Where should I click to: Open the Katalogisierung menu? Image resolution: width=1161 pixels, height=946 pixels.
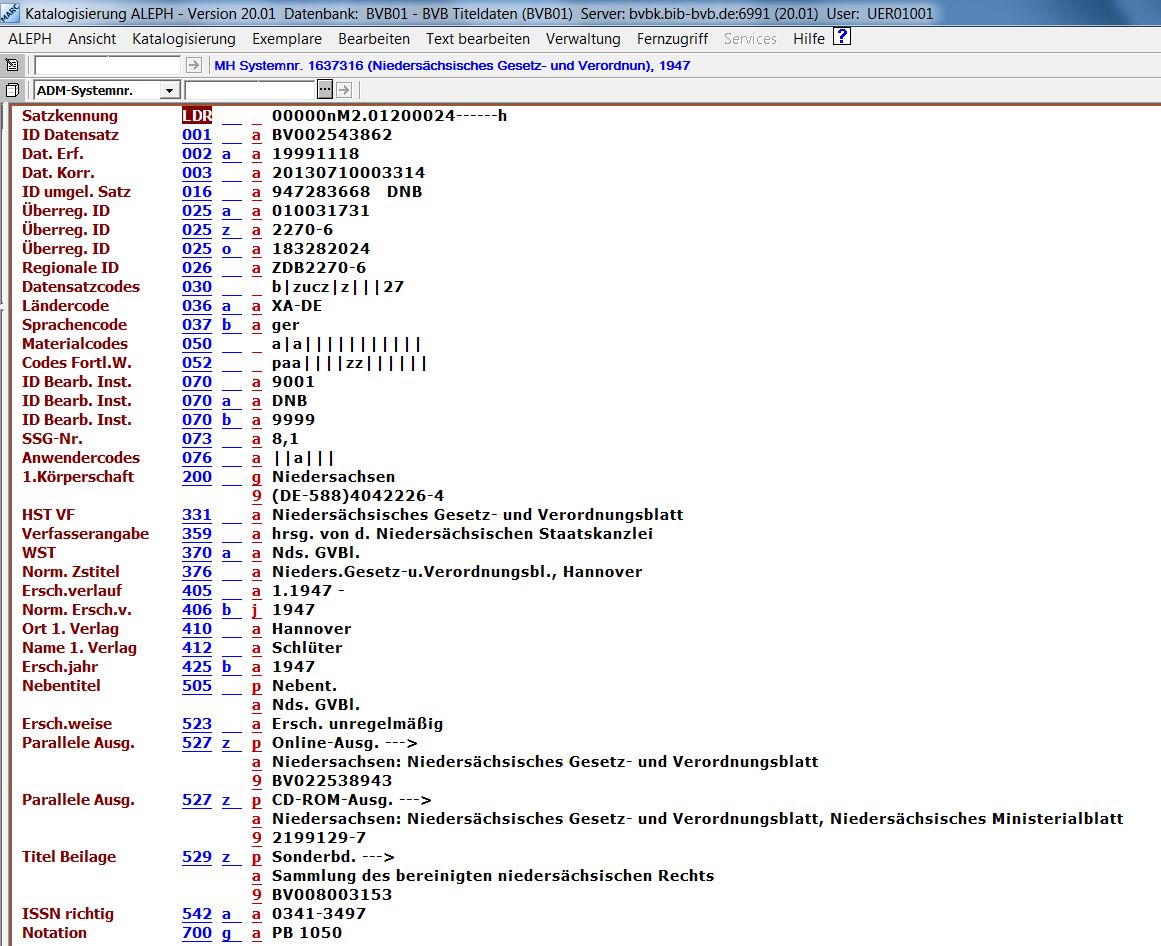coord(183,39)
